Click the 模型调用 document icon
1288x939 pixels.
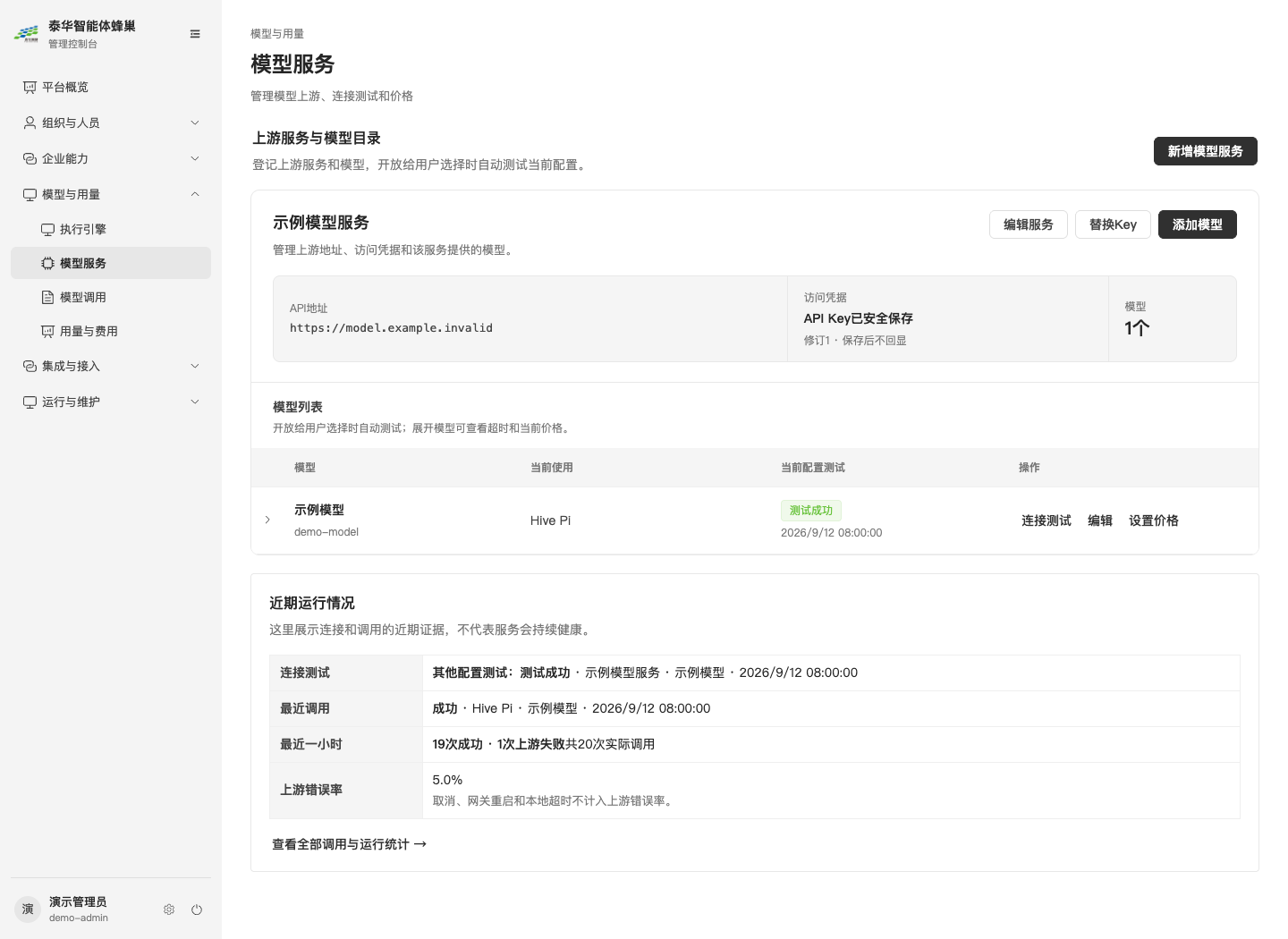click(47, 297)
